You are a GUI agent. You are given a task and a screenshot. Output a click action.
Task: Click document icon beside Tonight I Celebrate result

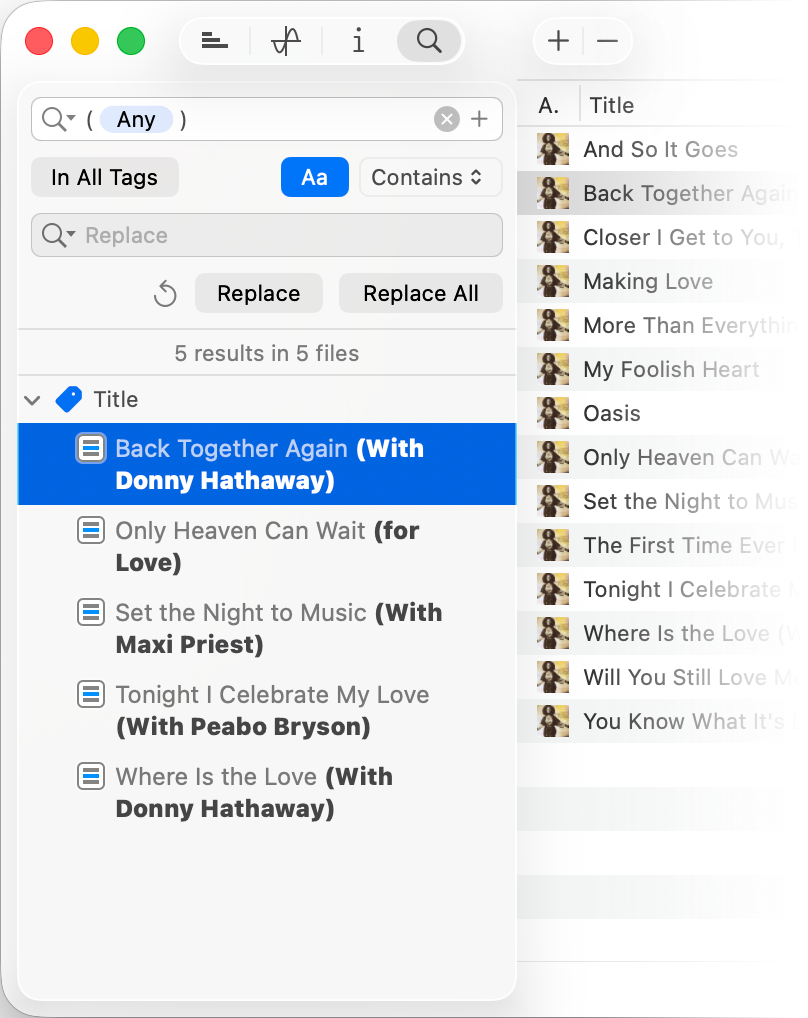coord(91,695)
